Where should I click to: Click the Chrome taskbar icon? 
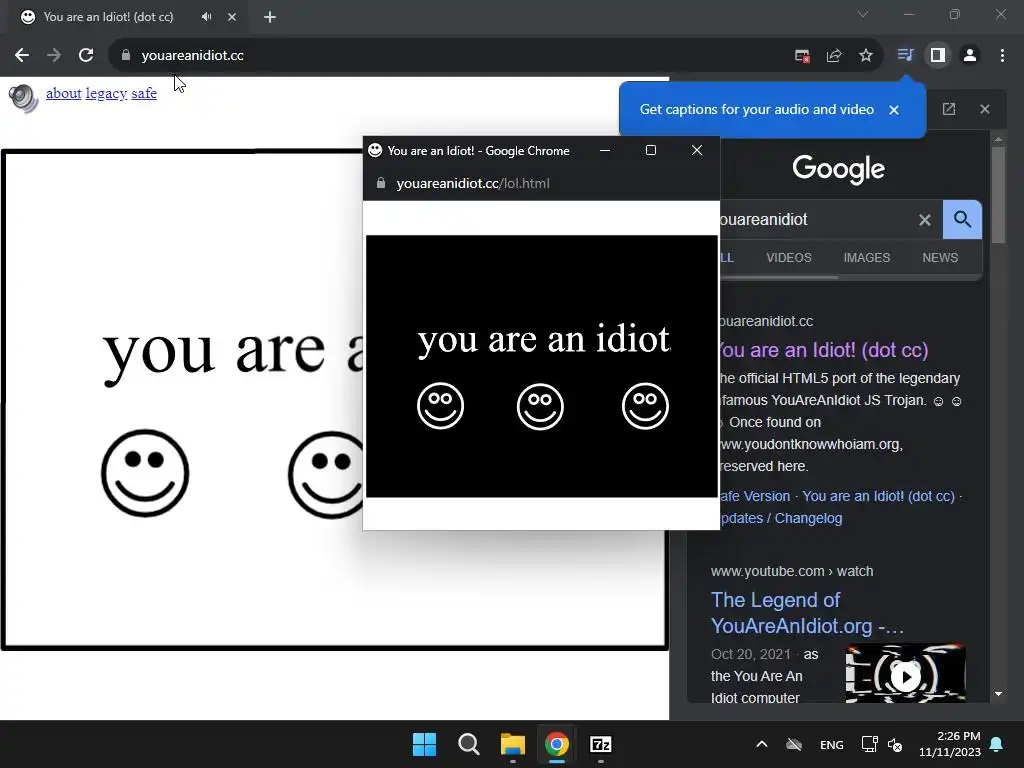coord(556,744)
